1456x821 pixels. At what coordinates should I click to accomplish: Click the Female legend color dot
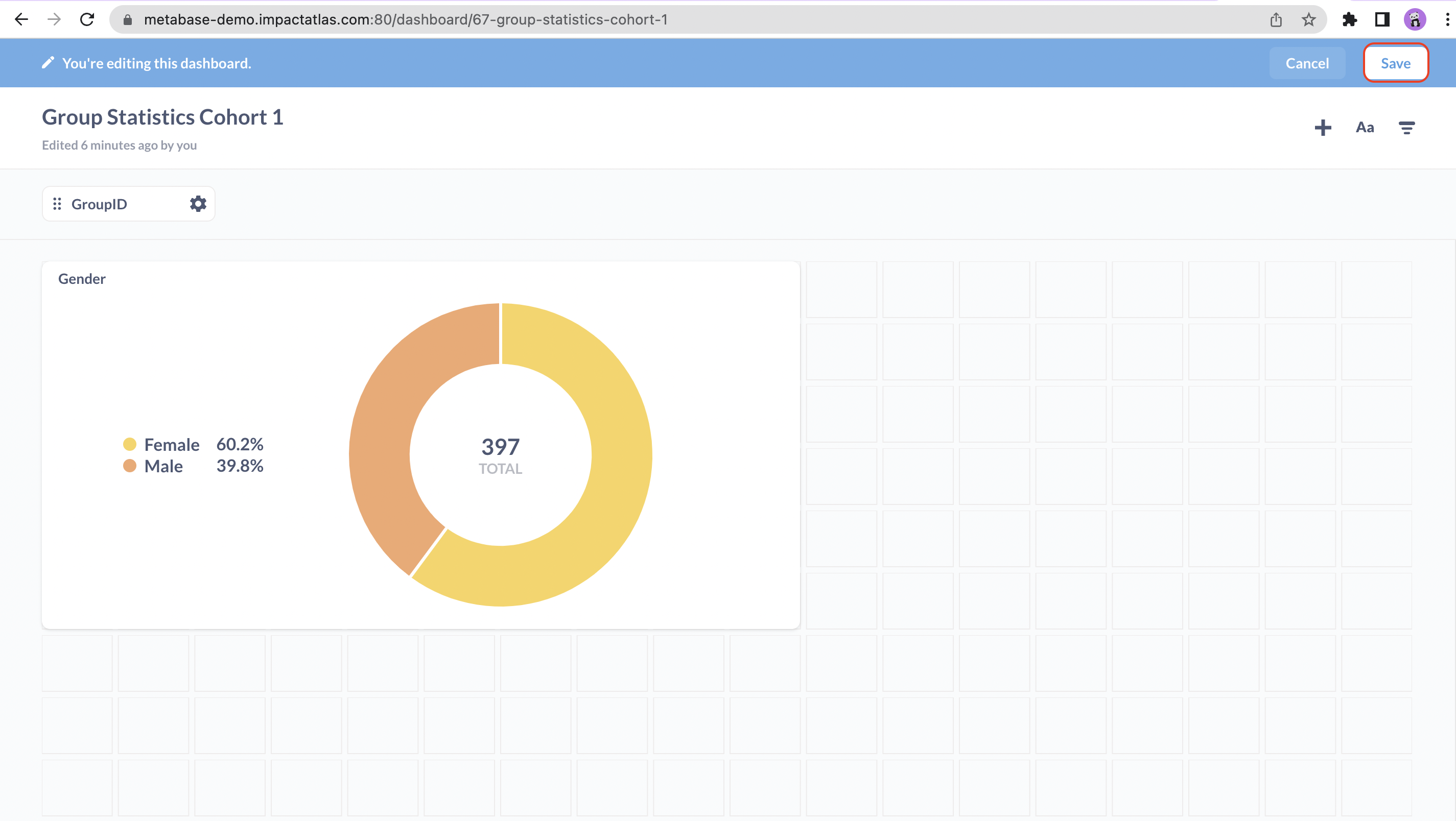point(129,444)
